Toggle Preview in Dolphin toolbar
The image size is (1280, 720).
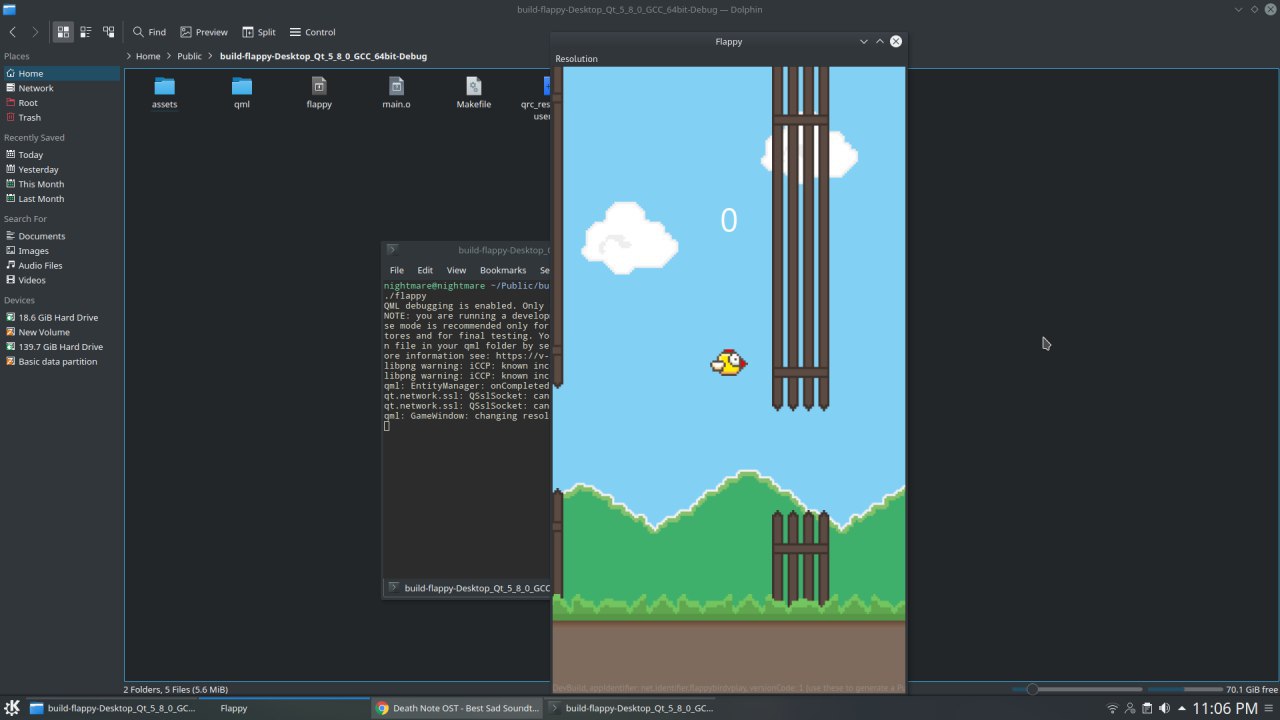point(203,32)
